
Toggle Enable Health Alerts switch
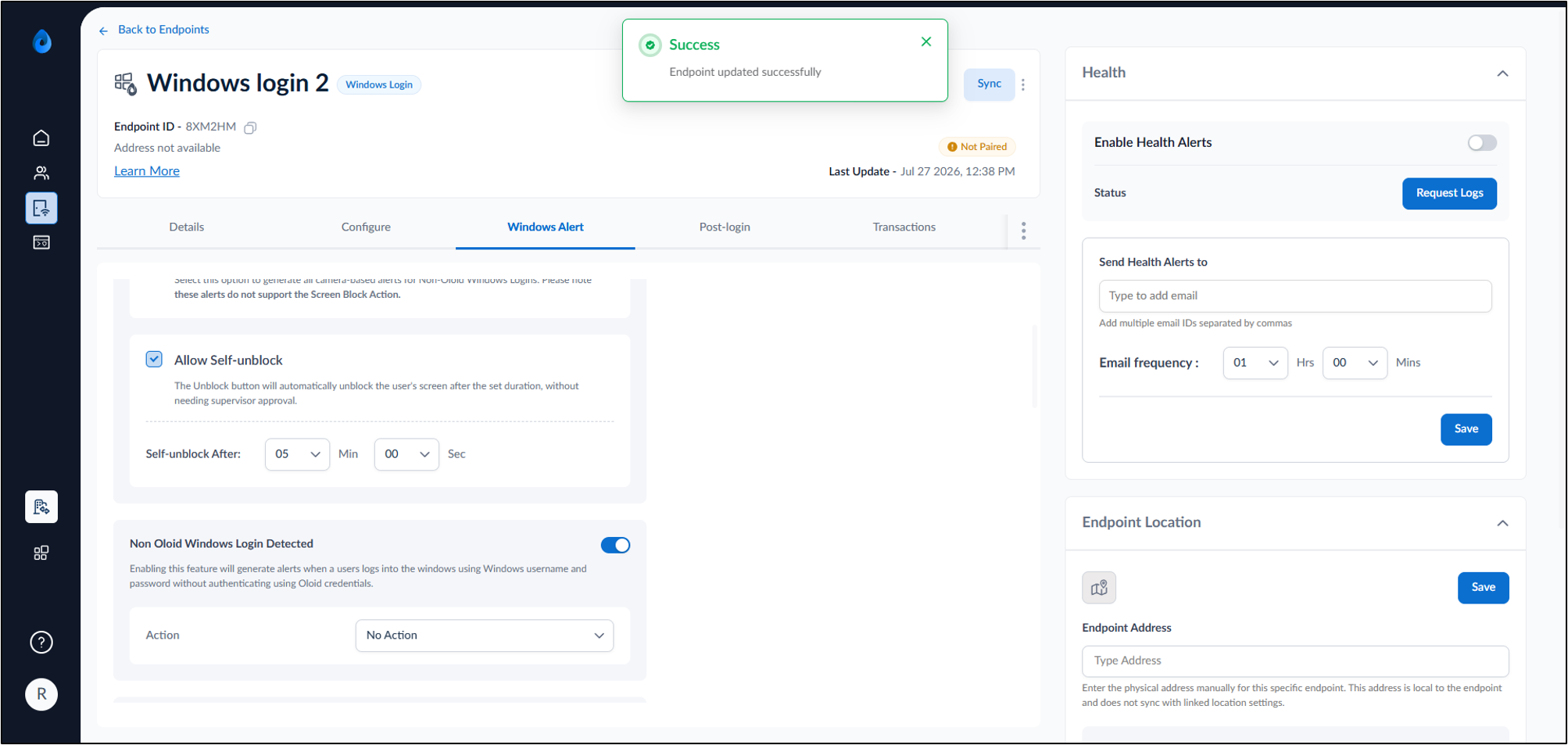pyautogui.click(x=1482, y=142)
